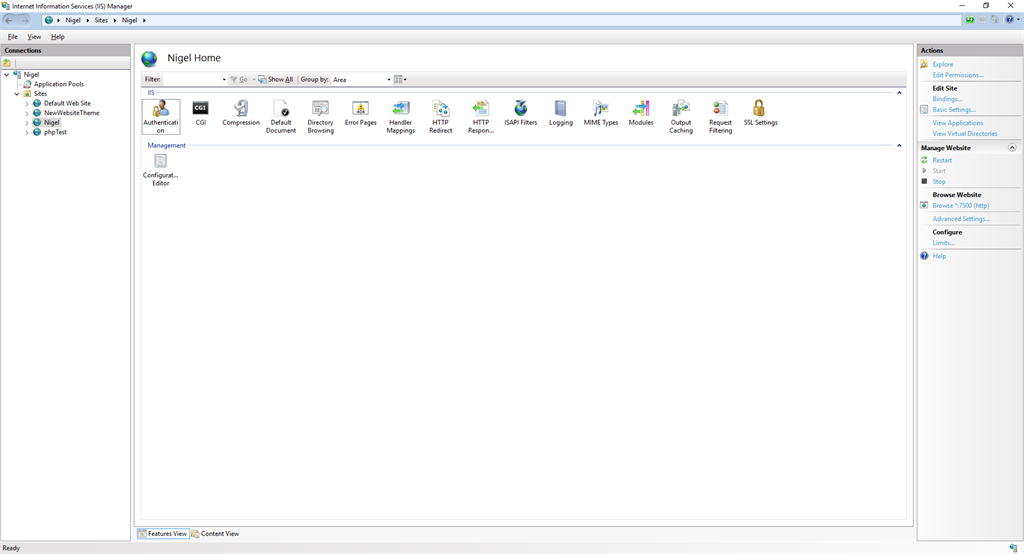Open HTTP Response Headers feature

pos(481,117)
